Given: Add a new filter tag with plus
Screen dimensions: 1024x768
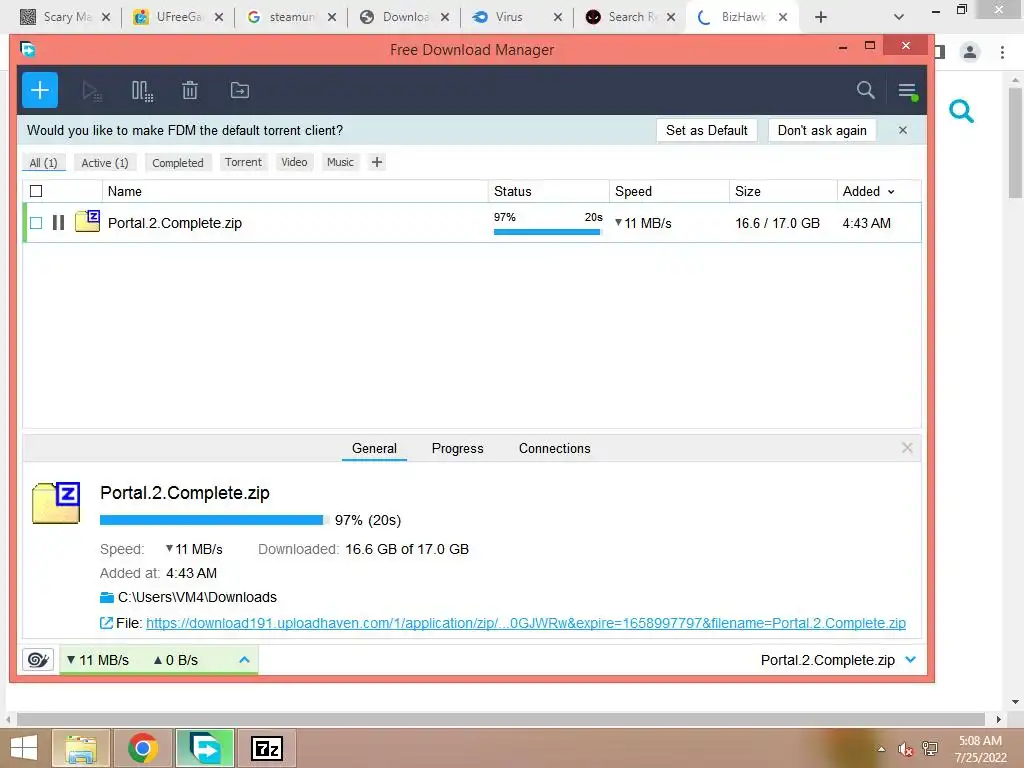Looking at the screenshot, I should pyautogui.click(x=377, y=162).
